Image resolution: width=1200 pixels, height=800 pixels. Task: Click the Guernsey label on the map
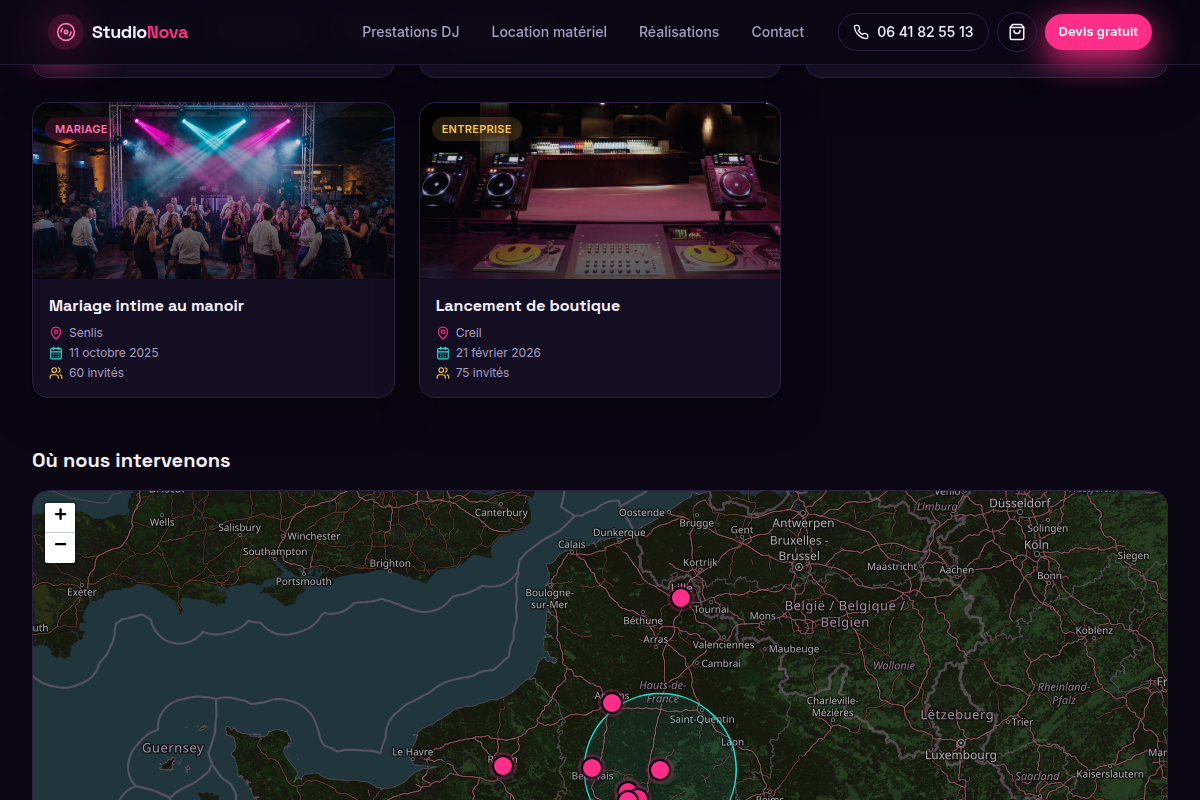[x=173, y=748]
